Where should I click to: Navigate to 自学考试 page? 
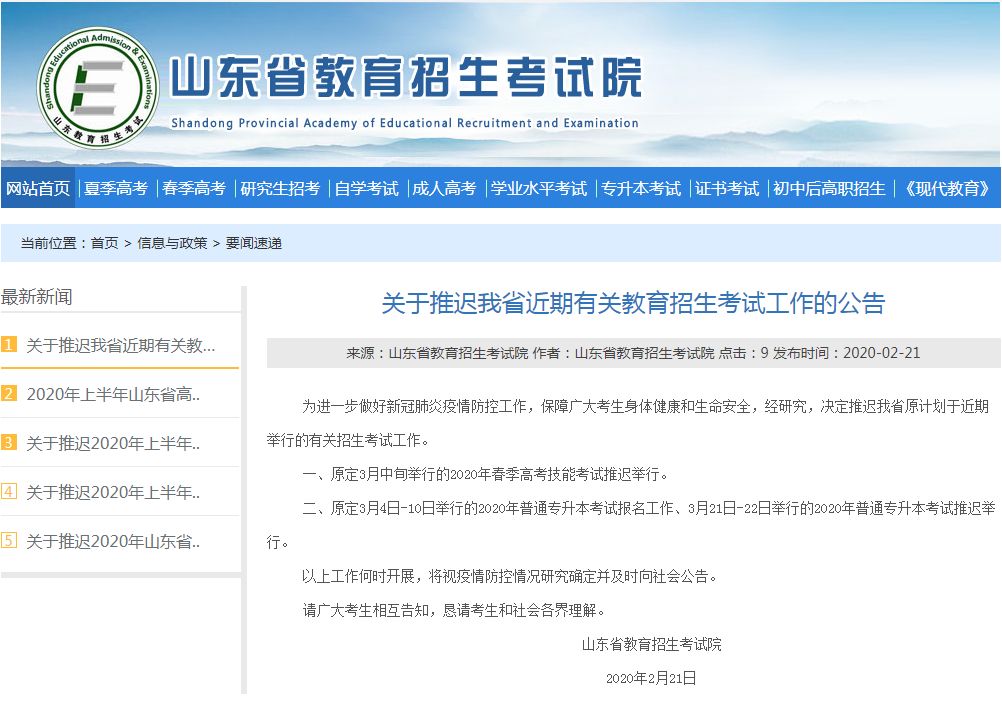(366, 188)
